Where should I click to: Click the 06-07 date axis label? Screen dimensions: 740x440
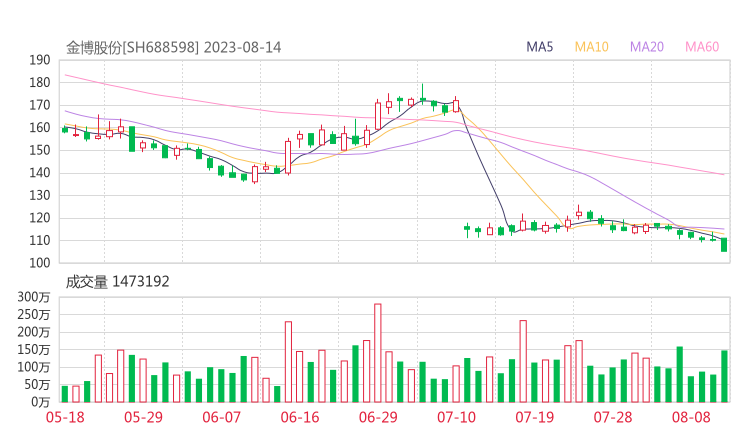pyautogui.click(x=221, y=417)
